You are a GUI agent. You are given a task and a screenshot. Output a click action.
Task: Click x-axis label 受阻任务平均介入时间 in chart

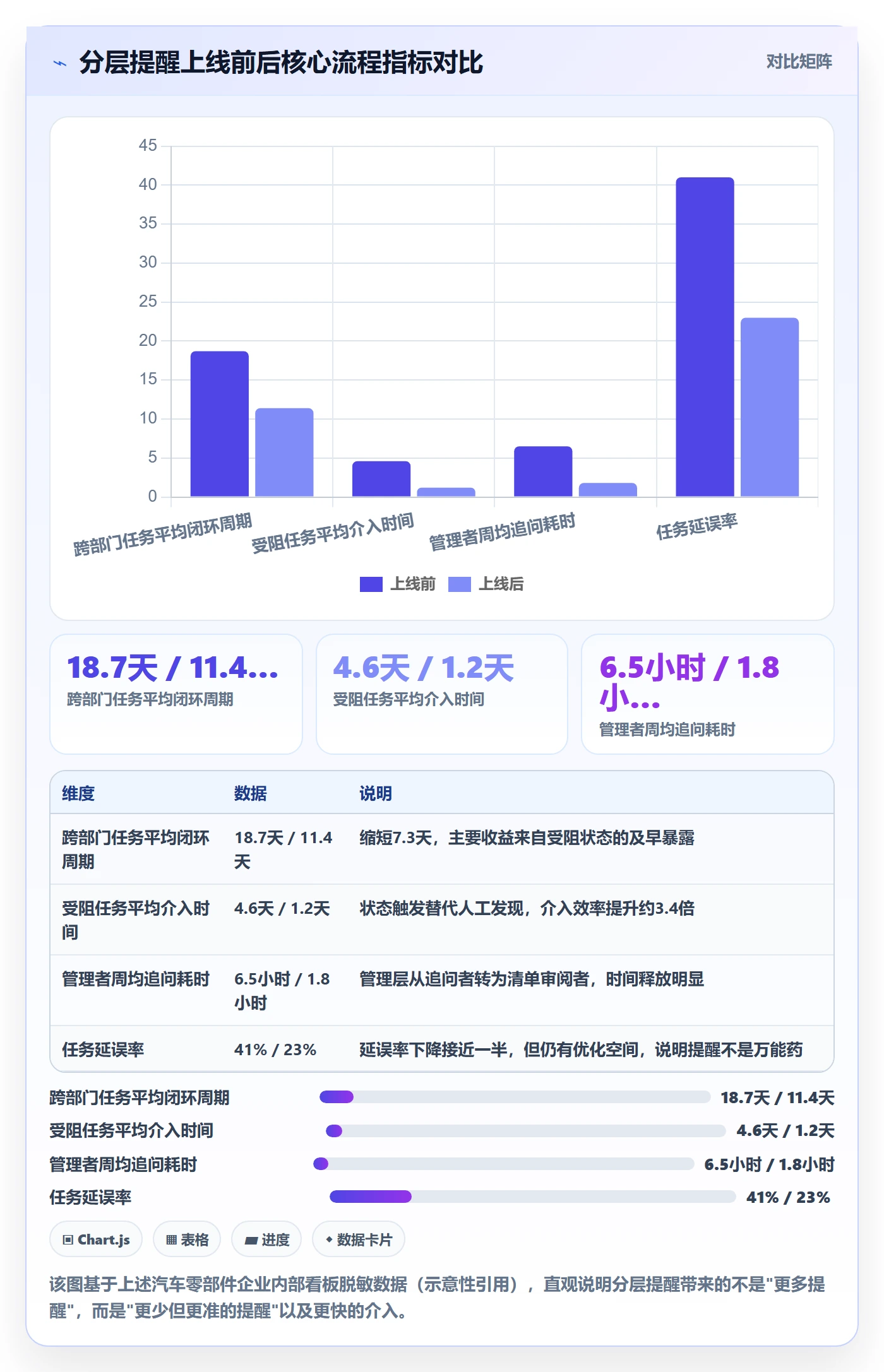point(332,533)
